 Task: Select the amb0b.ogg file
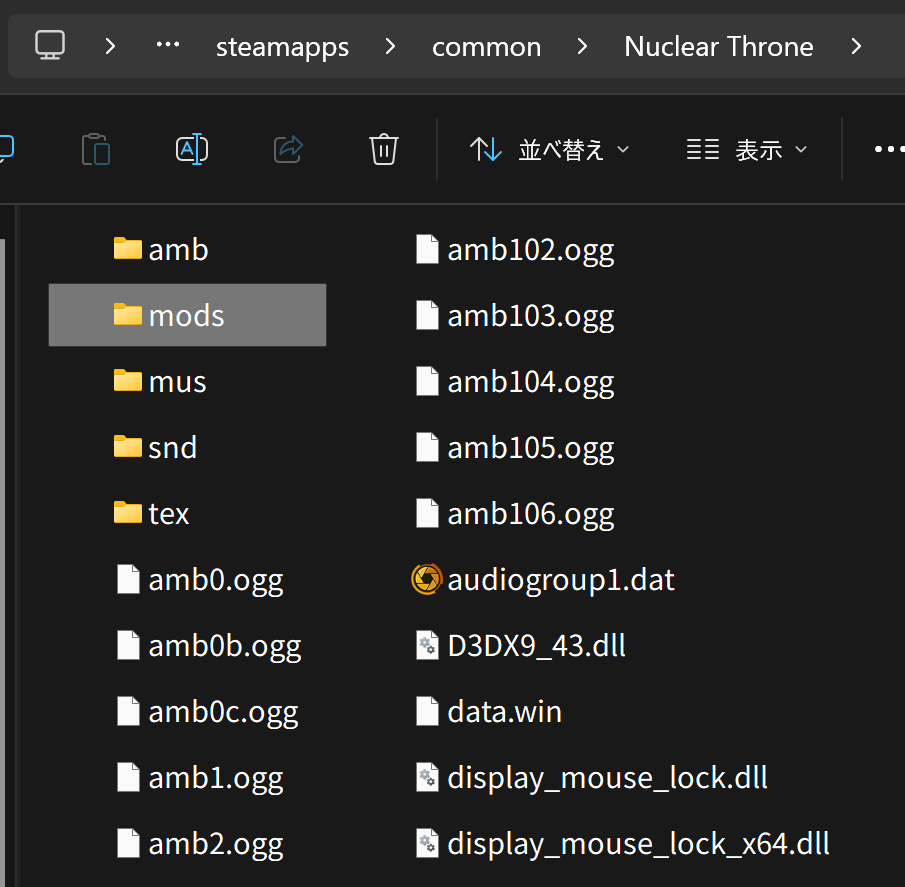(x=224, y=645)
